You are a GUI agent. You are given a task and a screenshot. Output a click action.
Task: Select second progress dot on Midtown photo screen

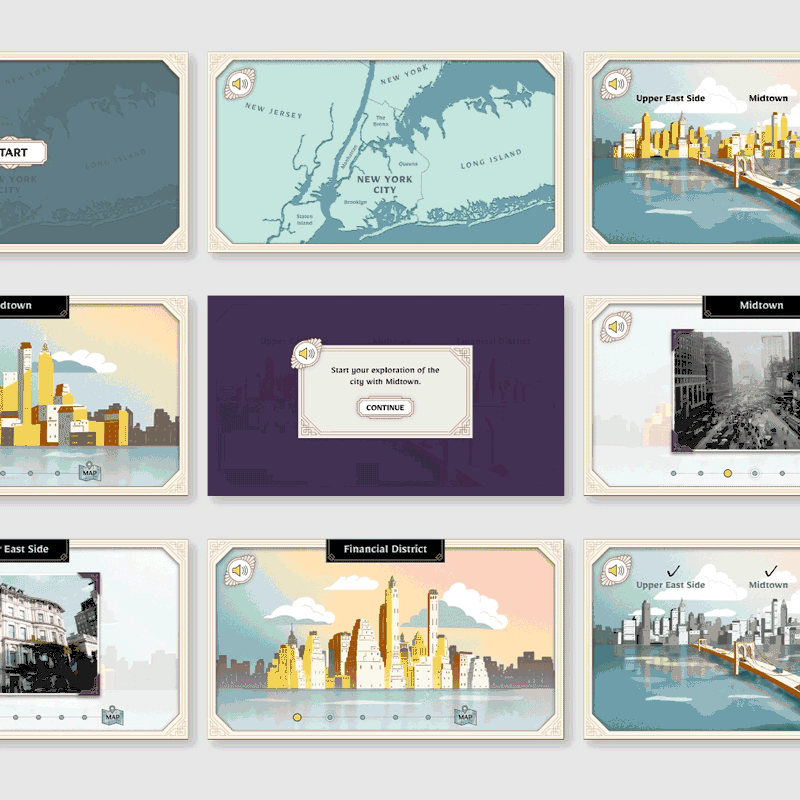pyautogui.click(x=701, y=473)
